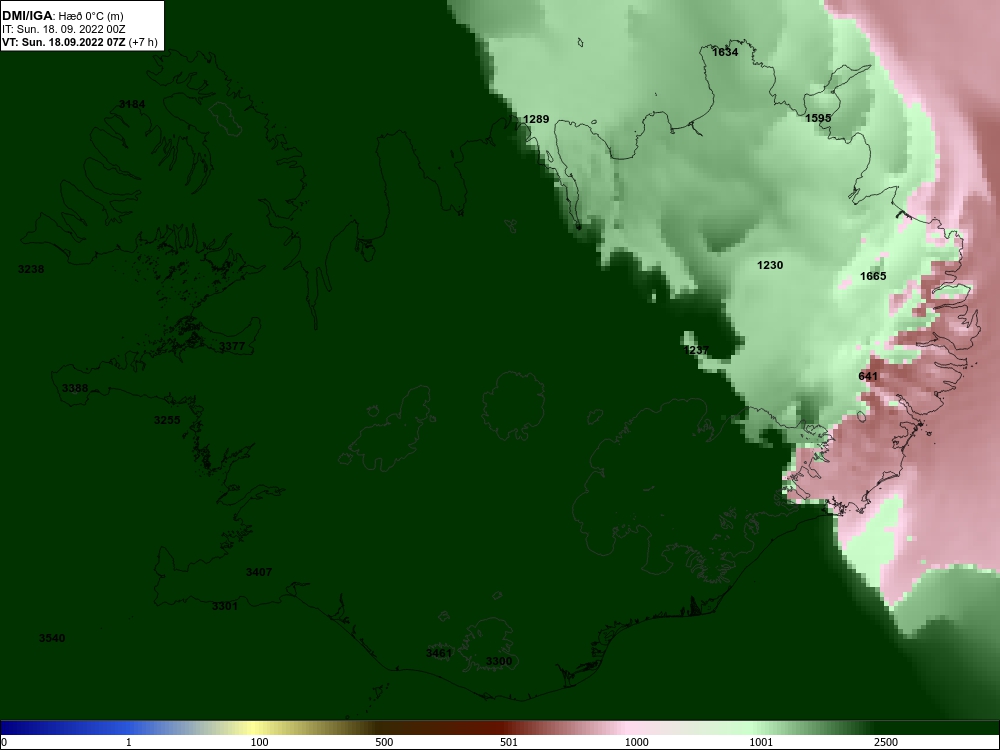Click the 1665 height label
Screen dimensions: 1000x750
873,276
